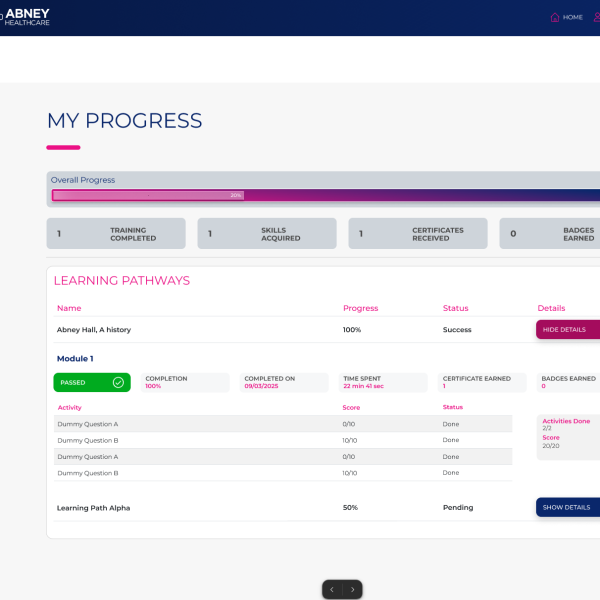Click the previous arrow at page bottom
This screenshot has height=600, width=600.
pyautogui.click(x=332, y=590)
